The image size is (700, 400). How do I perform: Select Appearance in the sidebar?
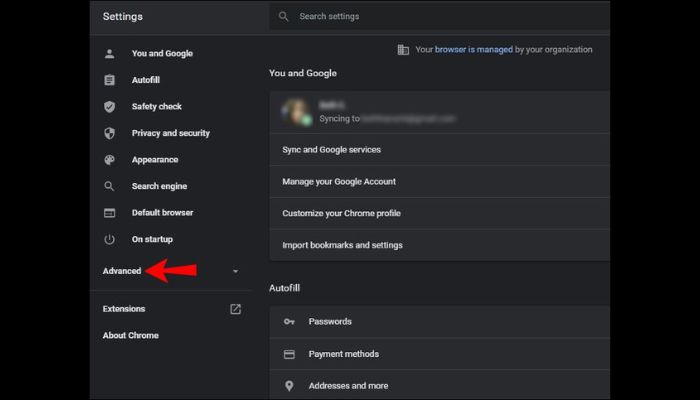click(x=155, y=160)
